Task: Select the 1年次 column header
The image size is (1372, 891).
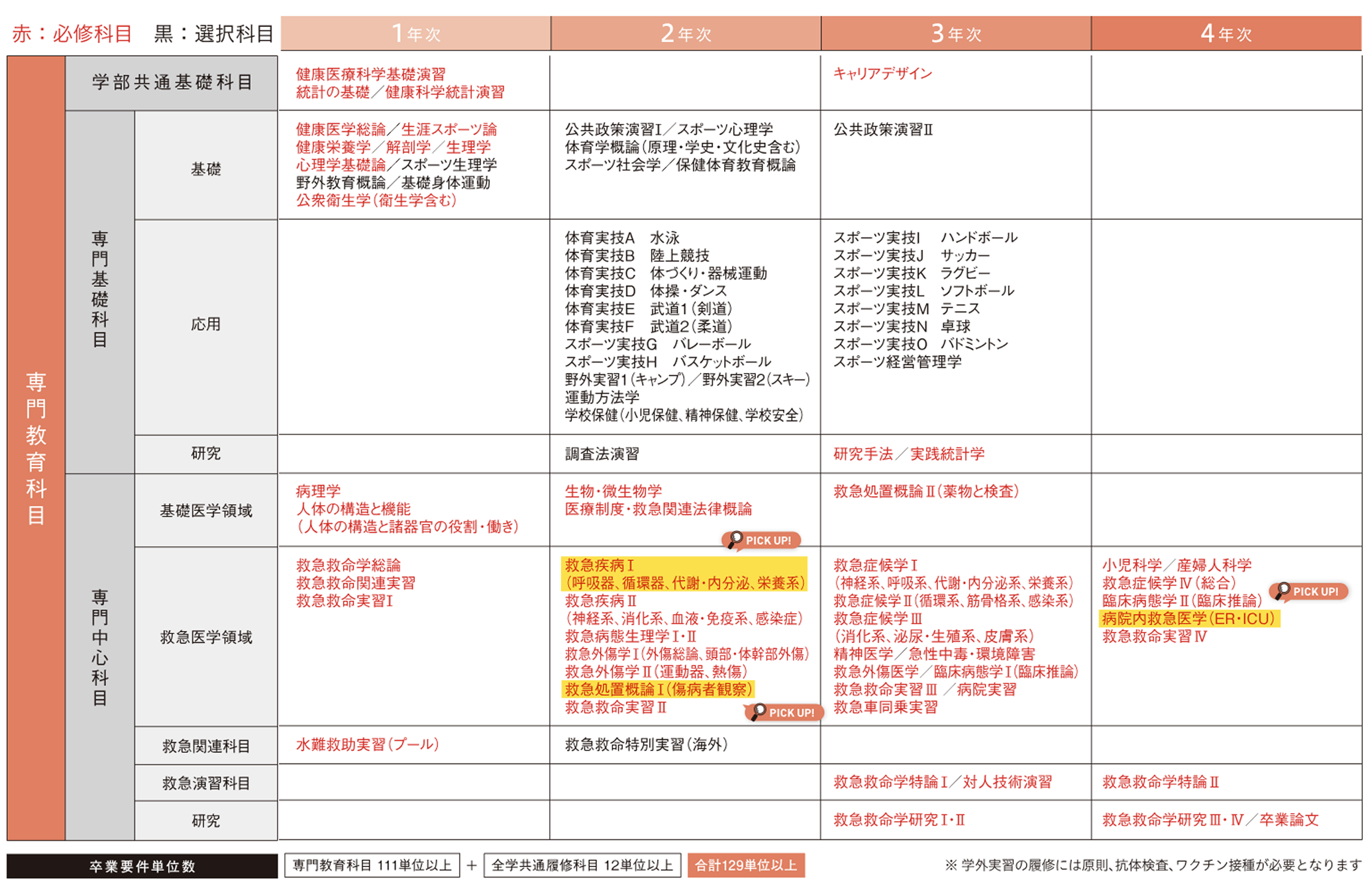Action: coord(415,34)
